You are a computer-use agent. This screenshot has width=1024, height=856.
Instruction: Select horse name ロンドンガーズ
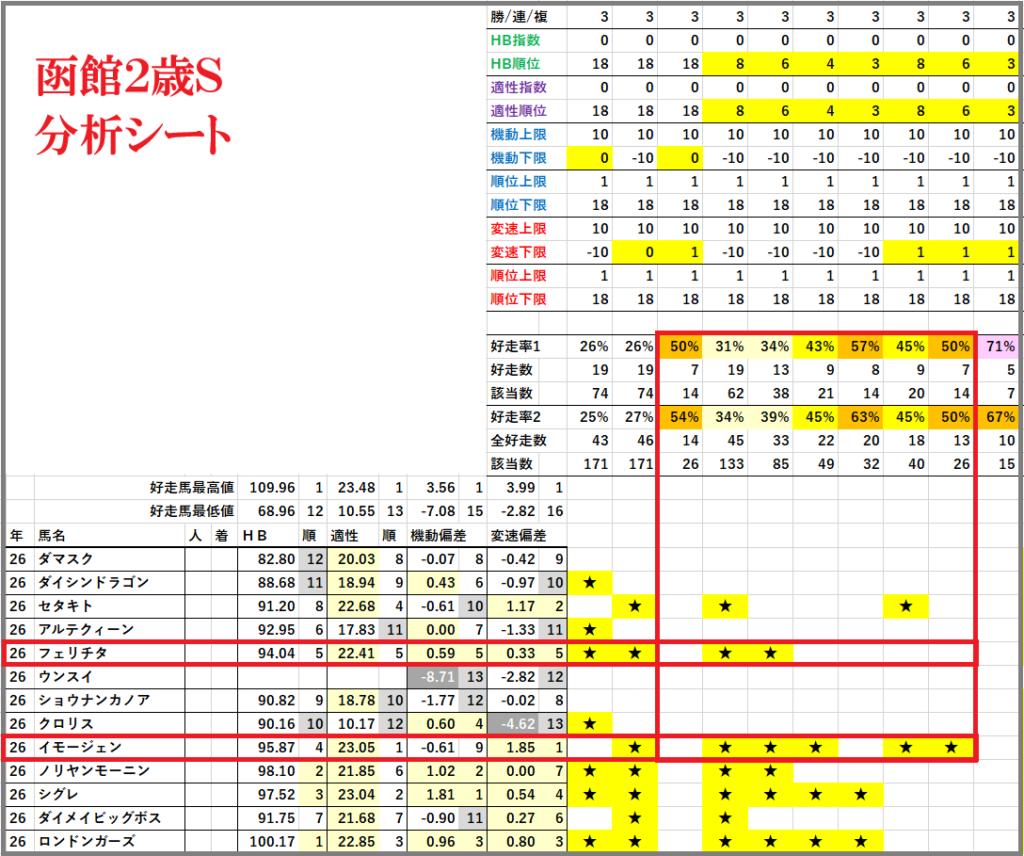click(86, 841)
